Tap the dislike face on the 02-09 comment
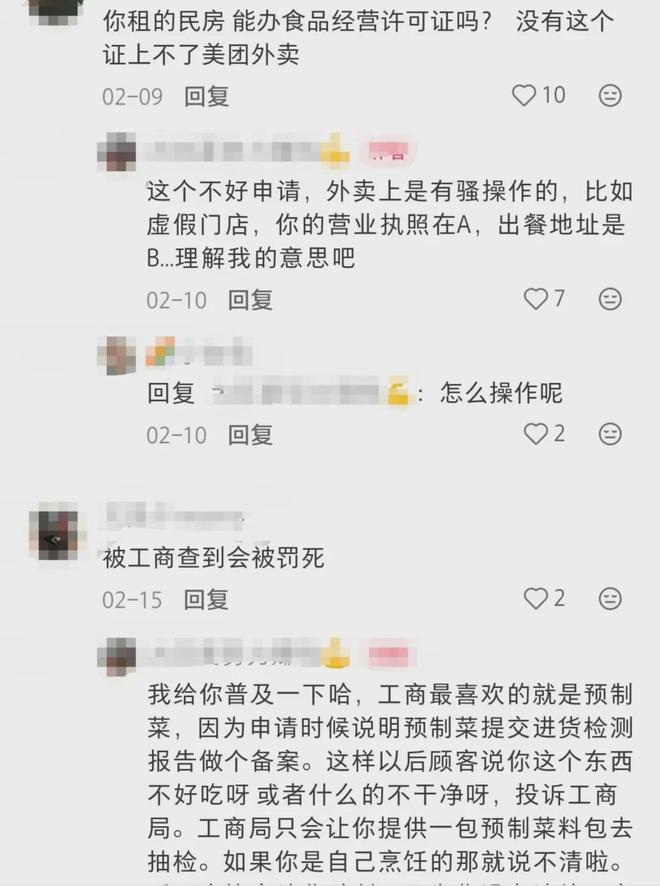Image resolution: width=660 pixels, height=886 pixels. [x=610, y=95]
